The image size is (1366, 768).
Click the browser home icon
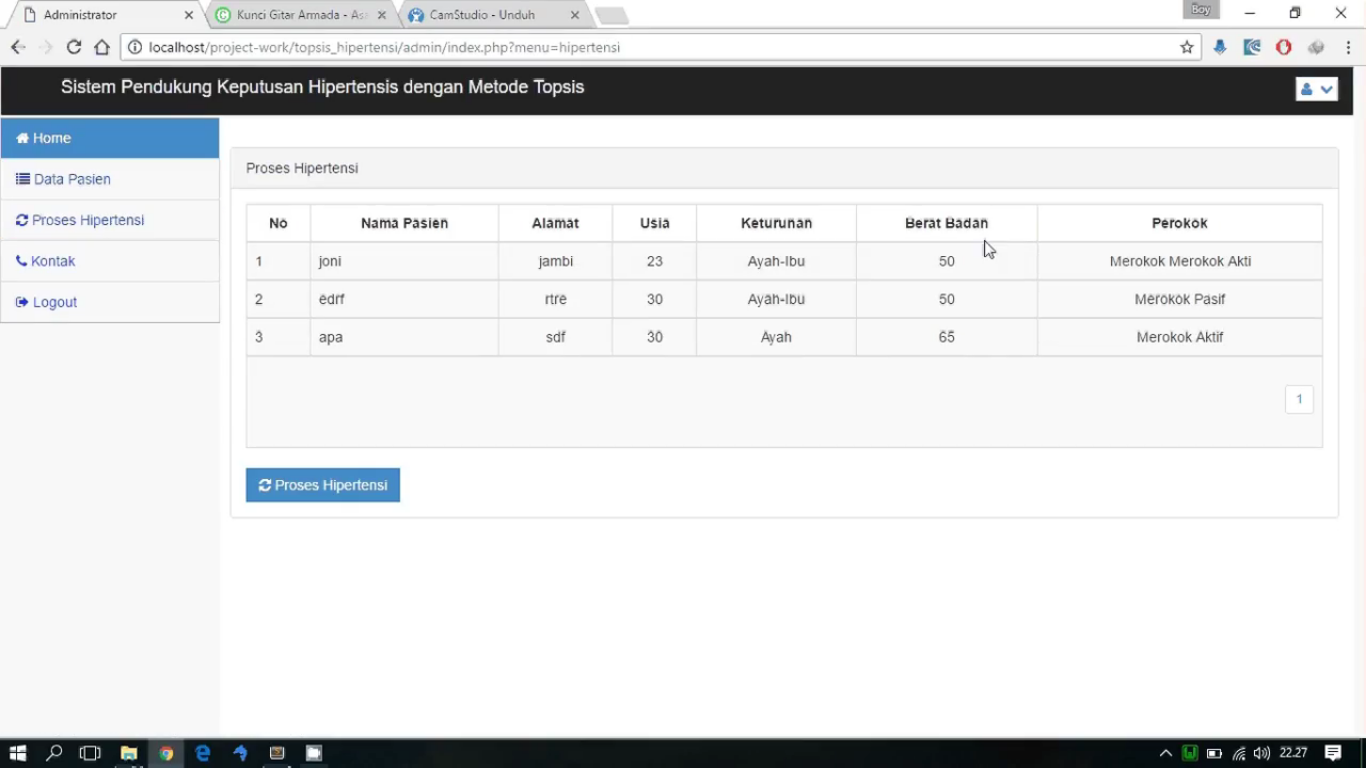tap(102, 47)
